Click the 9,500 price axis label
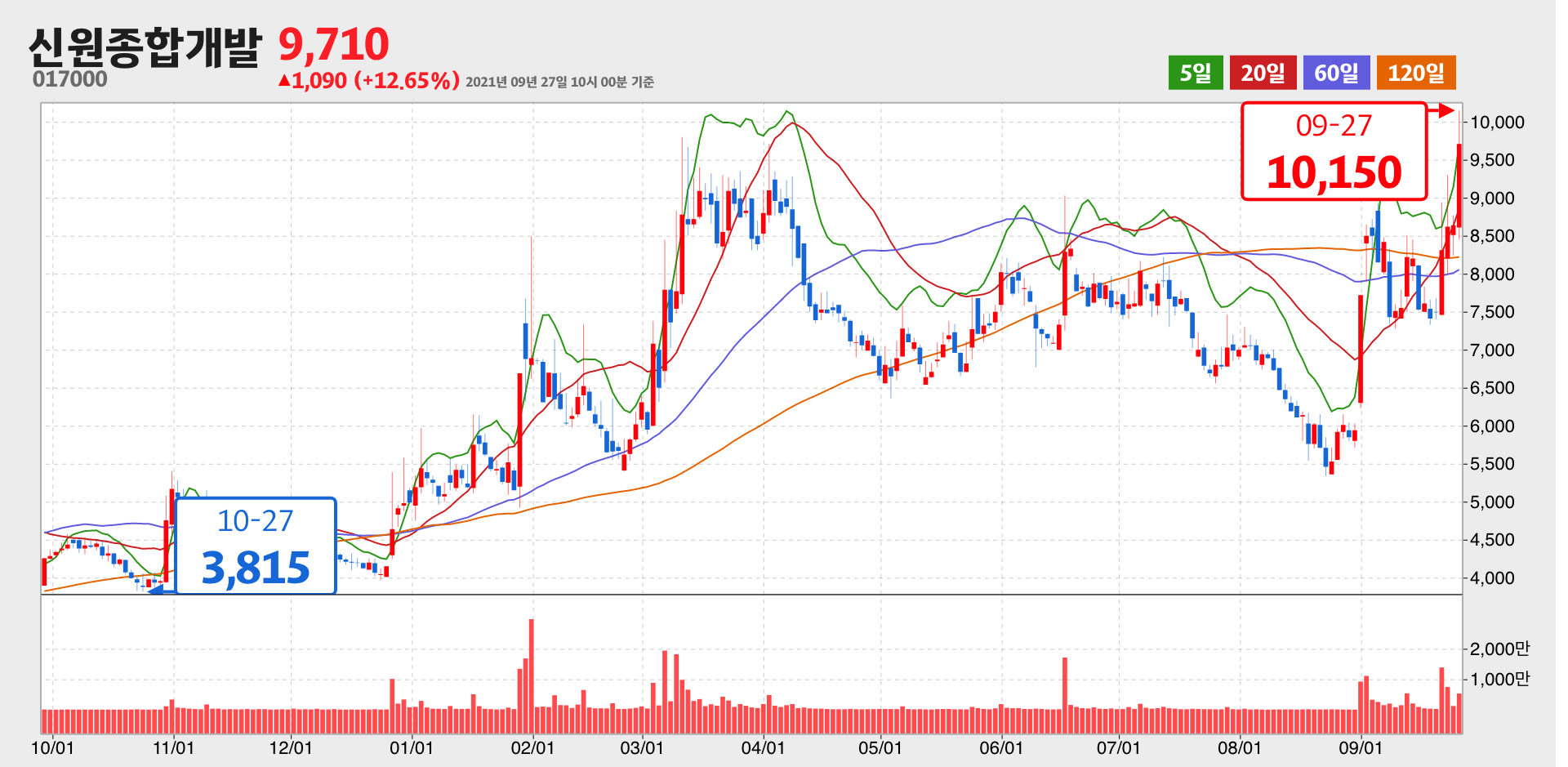Screen dimensions: 1568x767 [1492, 160]
